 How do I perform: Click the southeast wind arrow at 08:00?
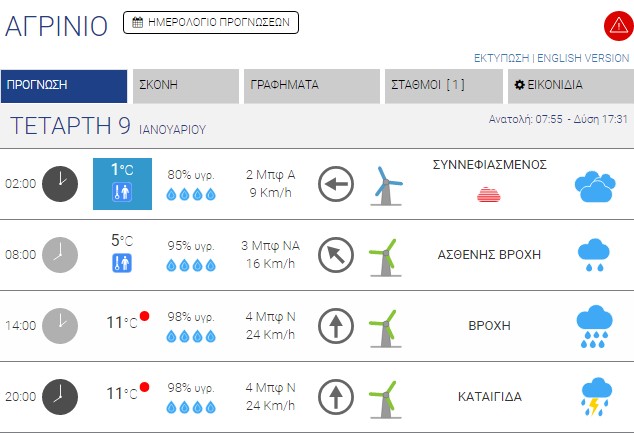click(336, 255)
